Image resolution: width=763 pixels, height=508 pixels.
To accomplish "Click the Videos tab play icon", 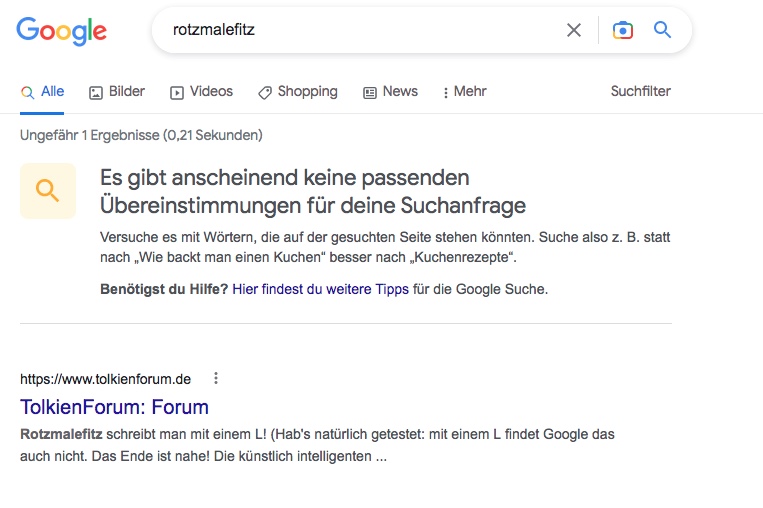I will pos(177,92).
